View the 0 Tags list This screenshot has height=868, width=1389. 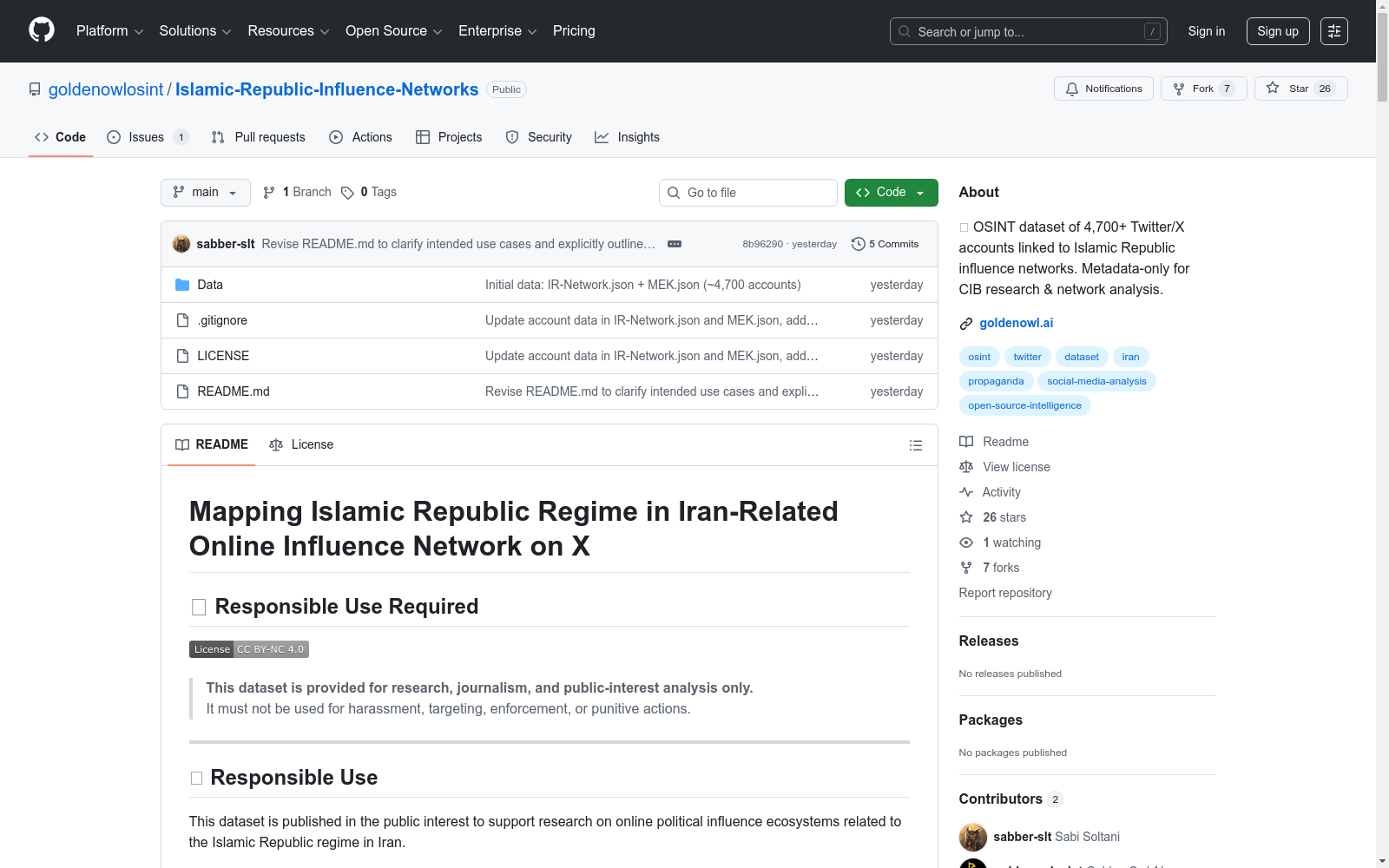pyautogui.click(x=369, y=193)
